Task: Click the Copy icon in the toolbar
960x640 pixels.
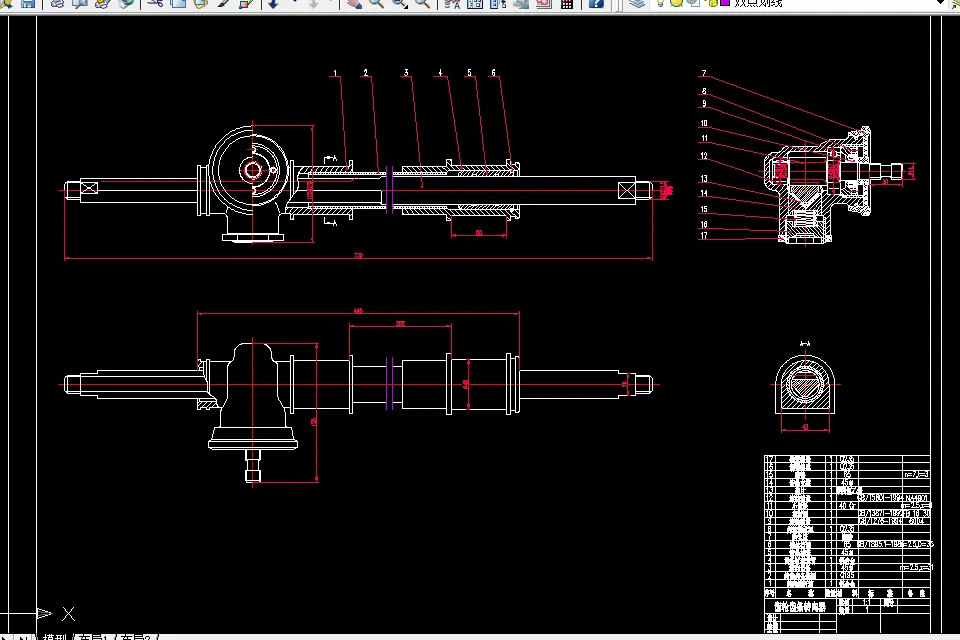Action: pyautogui.click(x=178, y=3)
